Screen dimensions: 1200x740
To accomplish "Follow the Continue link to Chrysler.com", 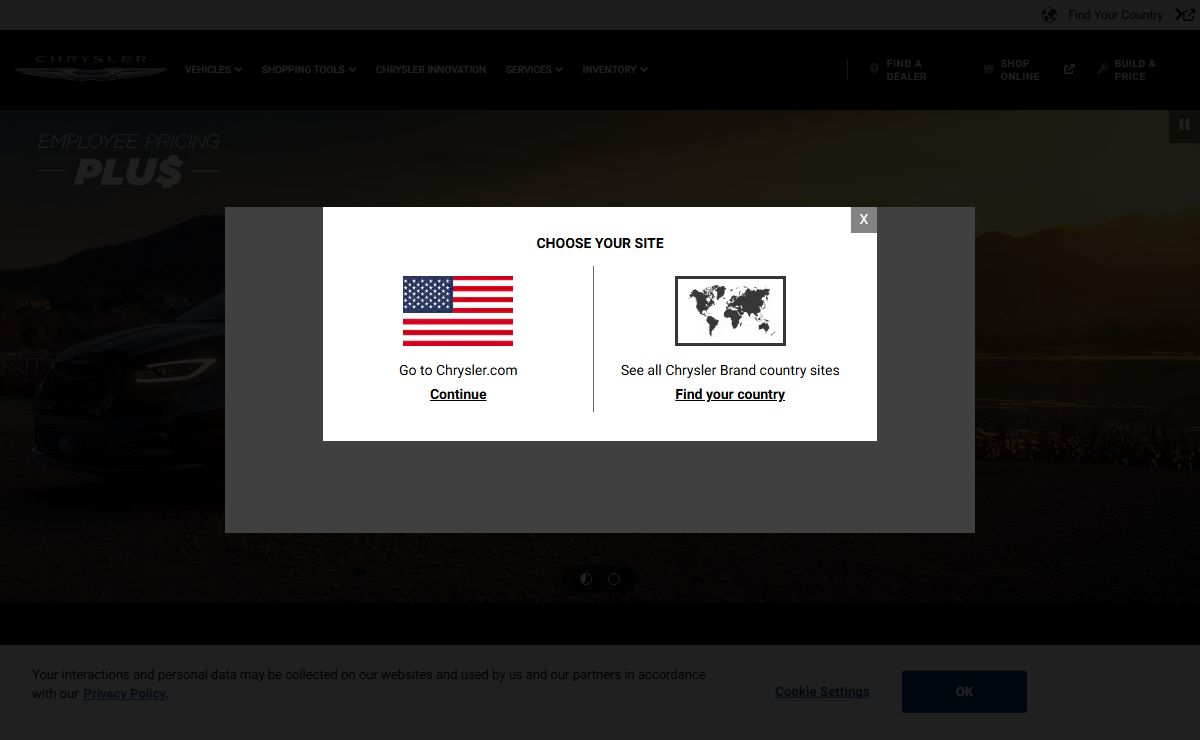I will tap(458, 394).
